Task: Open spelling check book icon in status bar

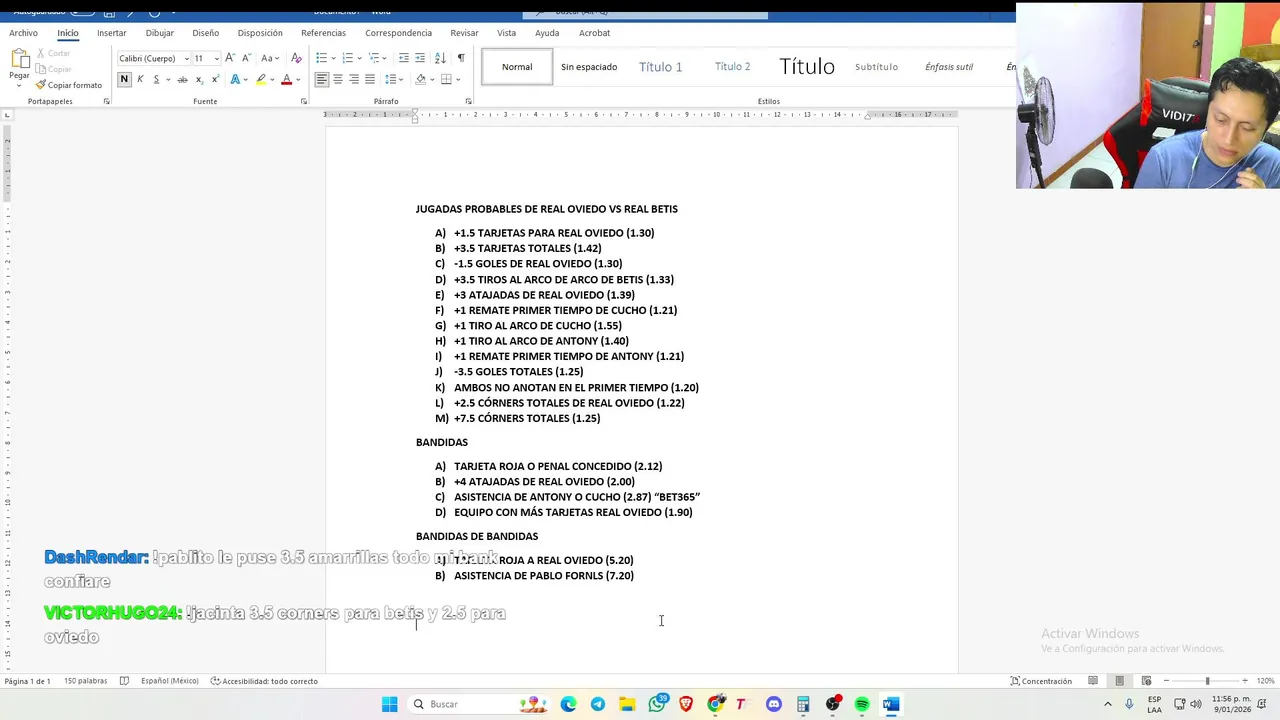Action: click(124, 681)
